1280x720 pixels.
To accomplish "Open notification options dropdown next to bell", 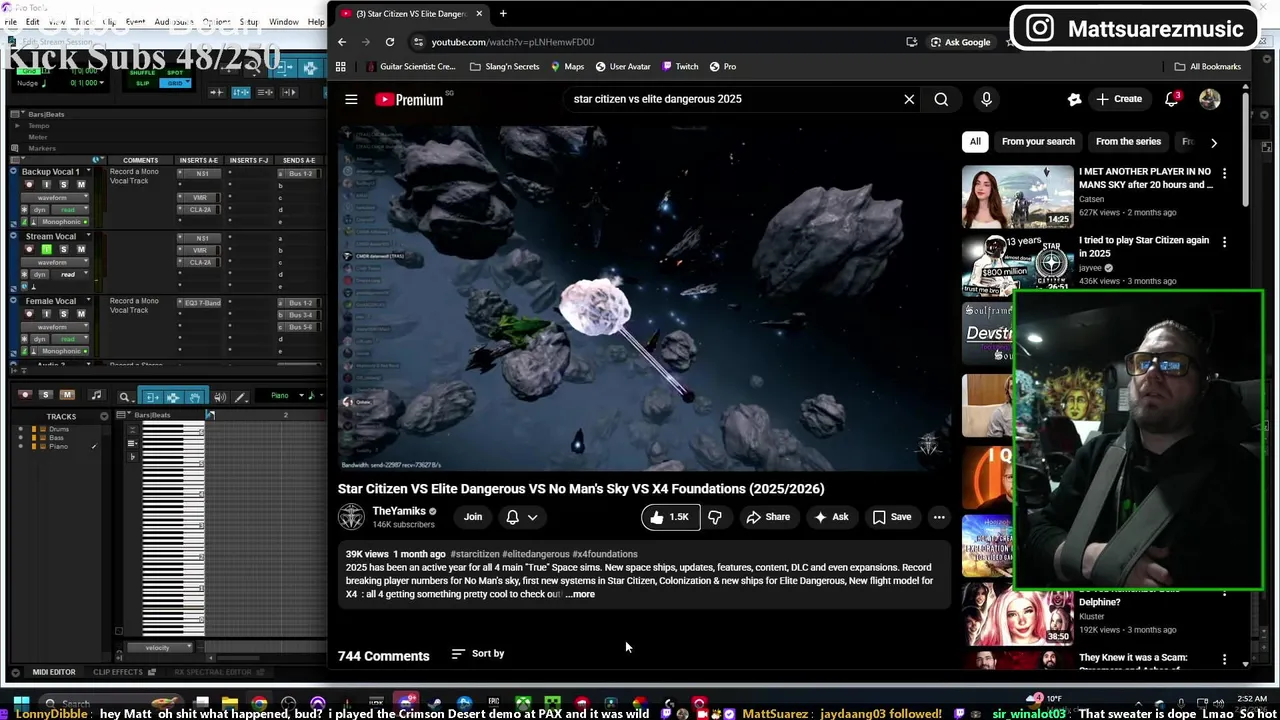I will [532, 517].
